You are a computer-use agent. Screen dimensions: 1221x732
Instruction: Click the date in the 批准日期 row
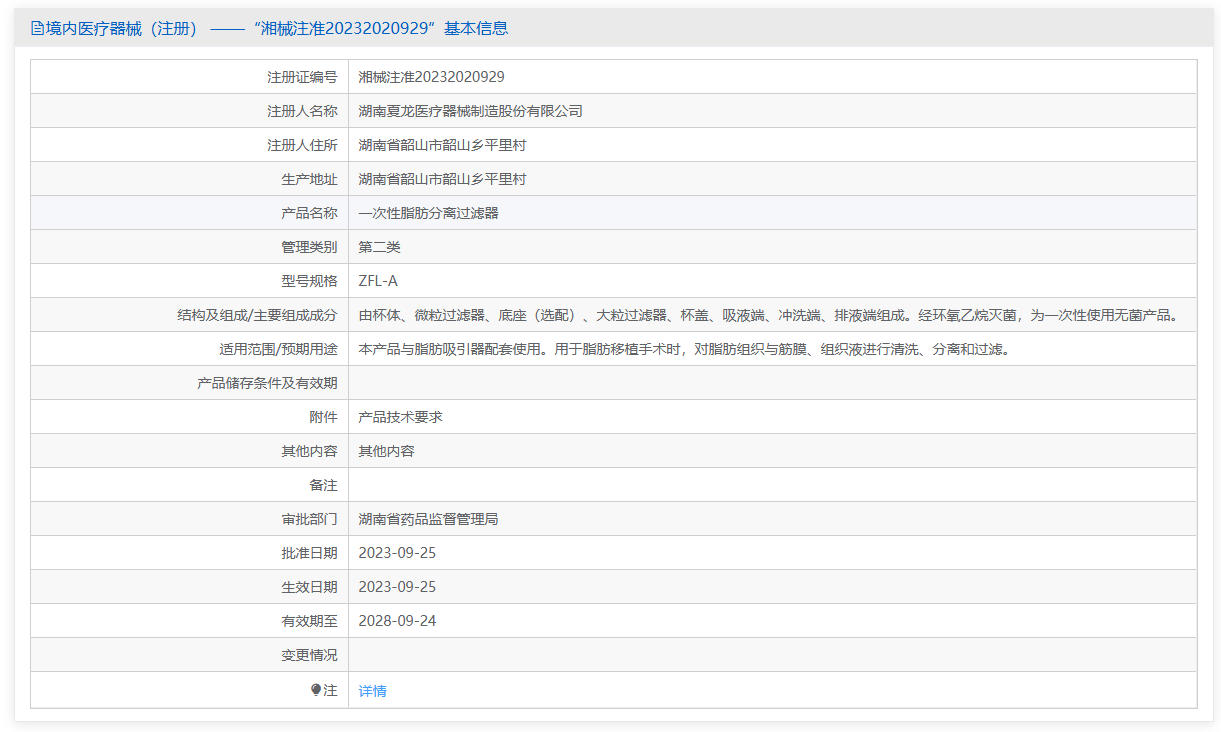click(397, 553)
